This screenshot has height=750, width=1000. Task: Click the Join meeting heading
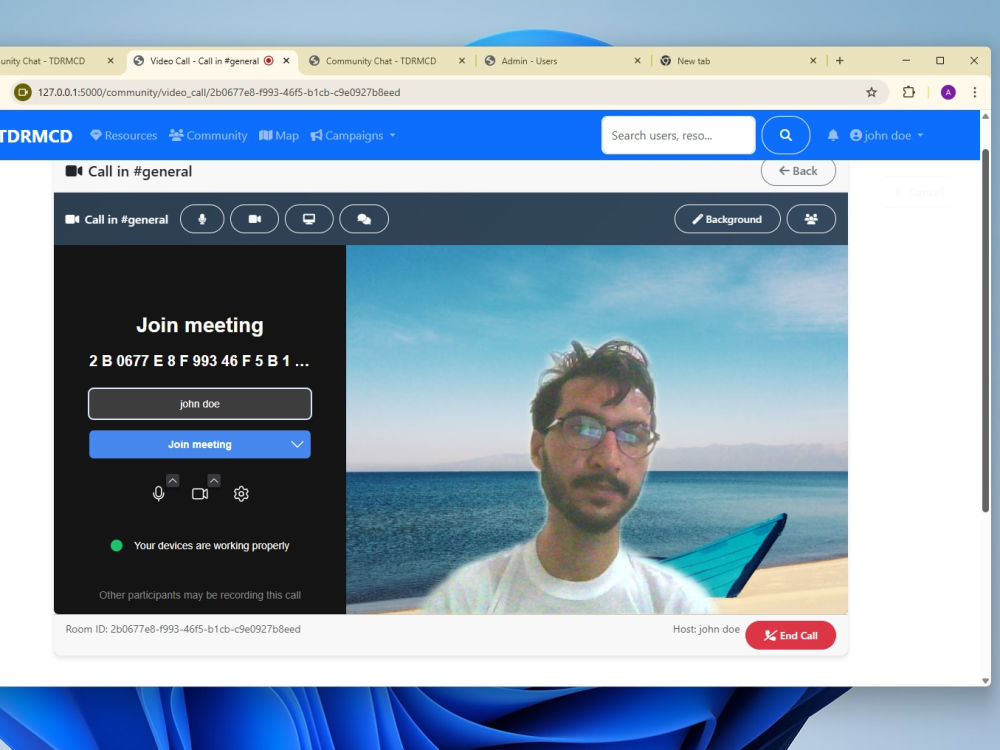point(200,325)
